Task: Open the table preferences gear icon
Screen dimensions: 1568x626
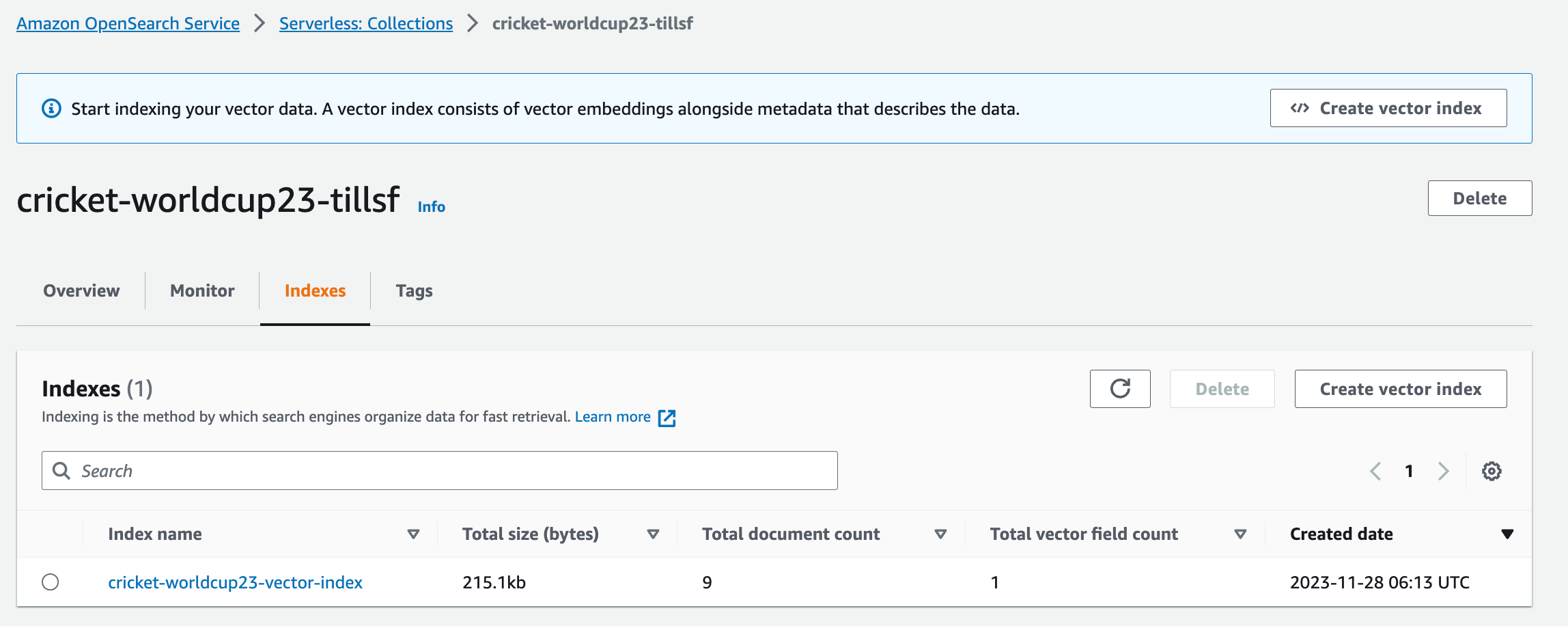Action: click(1492, 471)
